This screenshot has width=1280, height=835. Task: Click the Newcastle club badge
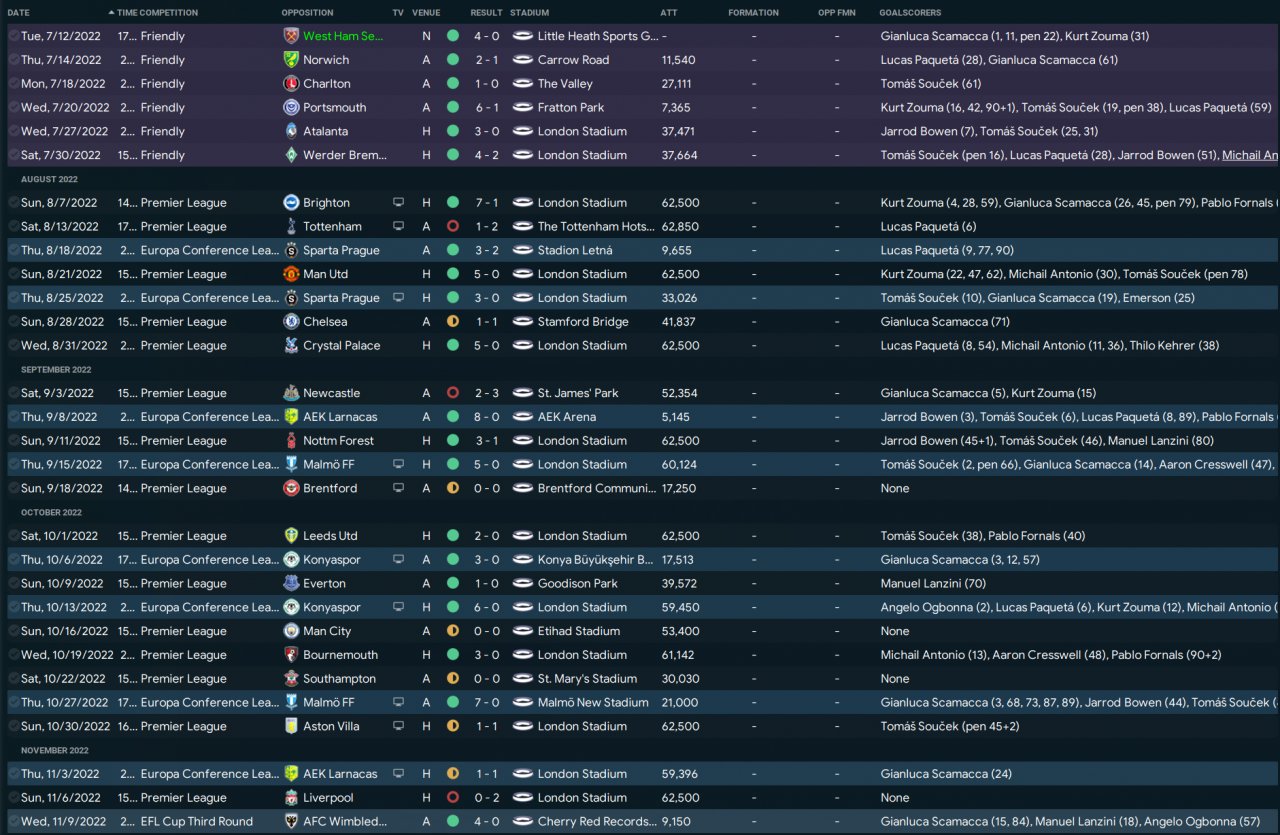291,393
